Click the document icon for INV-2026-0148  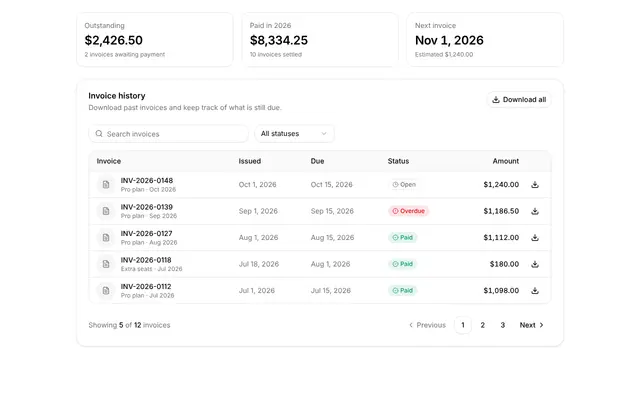tap(106, 184)
